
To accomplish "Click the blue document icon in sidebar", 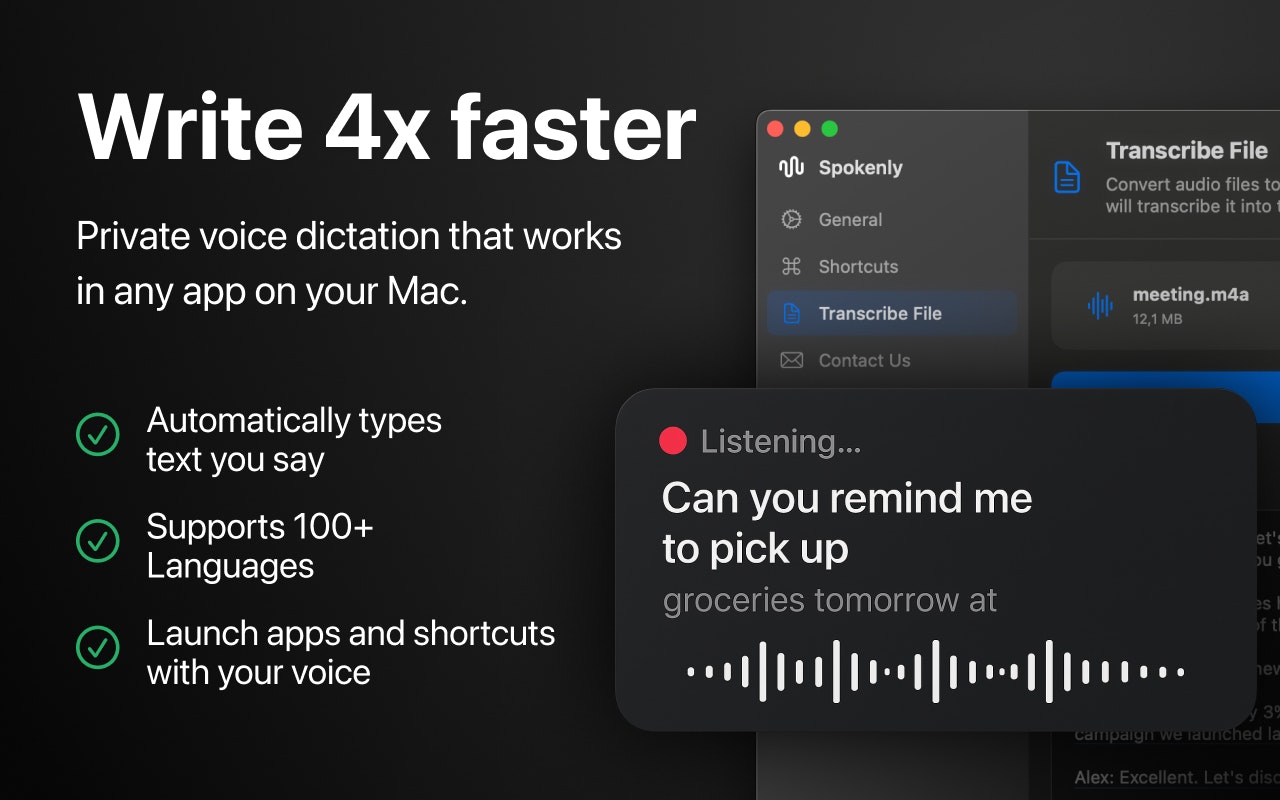I will pos(791,314).
